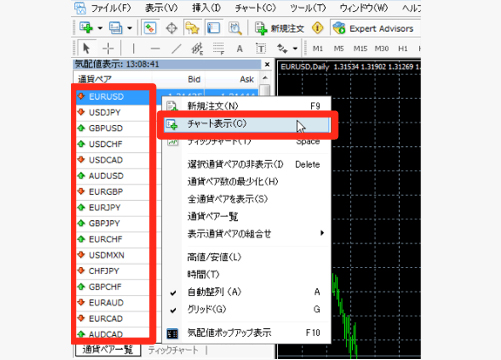The image size is (501, 360).
Task: Open dropdown arrow next to new chart icon
Action: coord(100,28)
